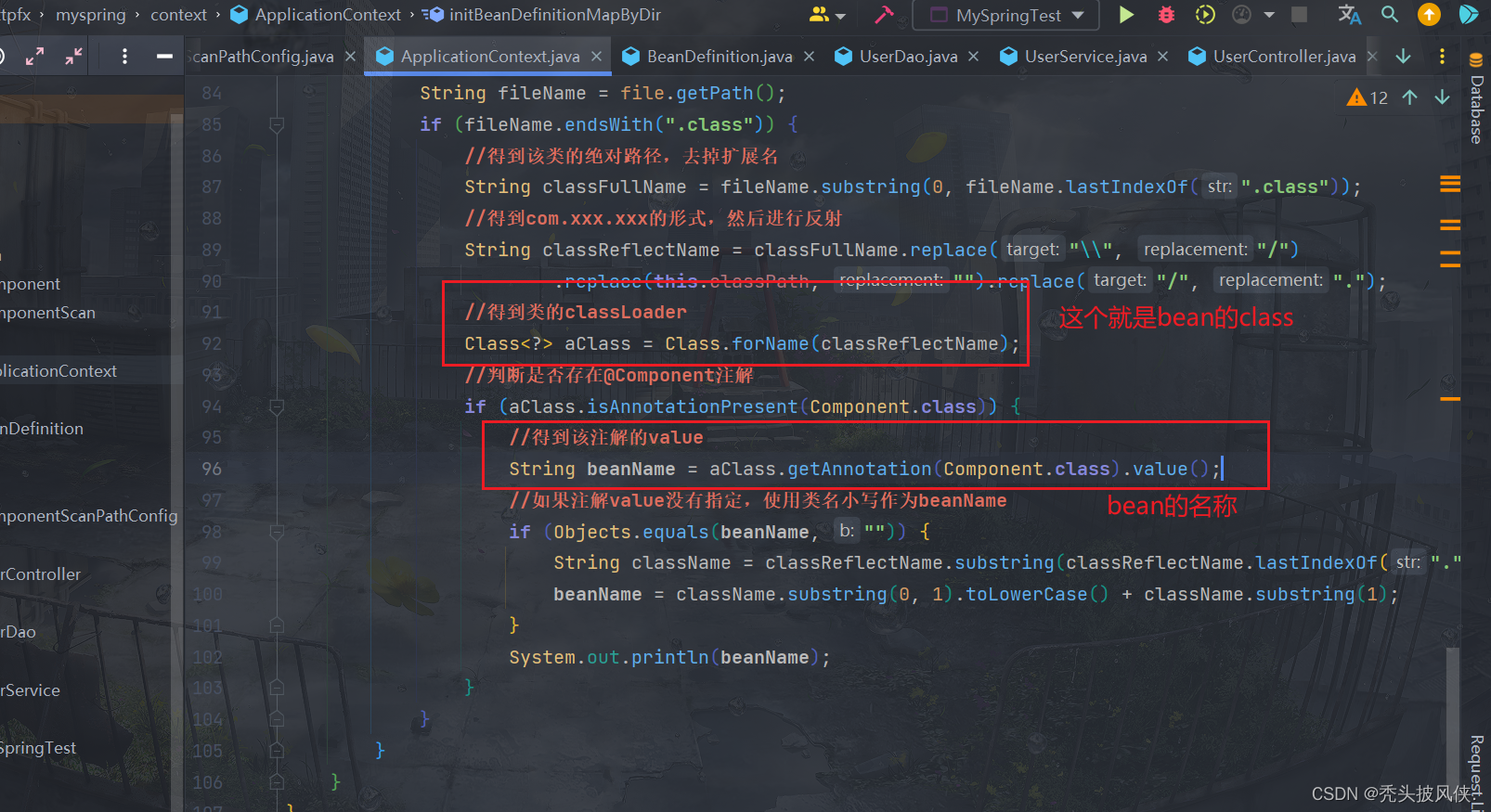Switch to UserDao.java tab
1491x812 pixels.
pyautogui.click(x=908, y=57)
